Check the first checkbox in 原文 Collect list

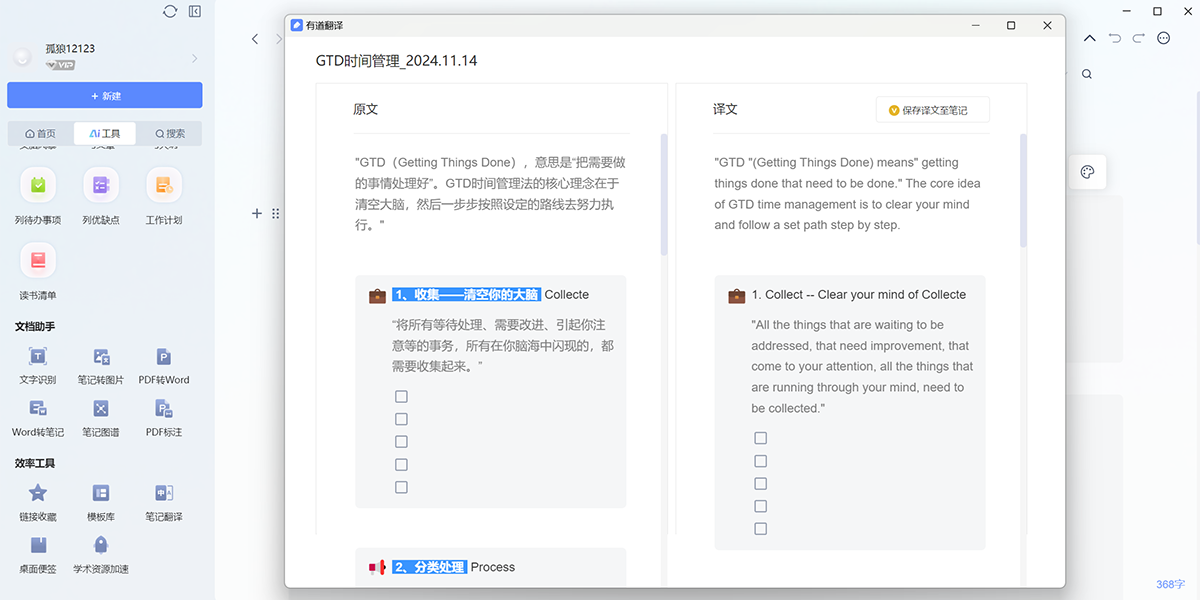[401, 396]
